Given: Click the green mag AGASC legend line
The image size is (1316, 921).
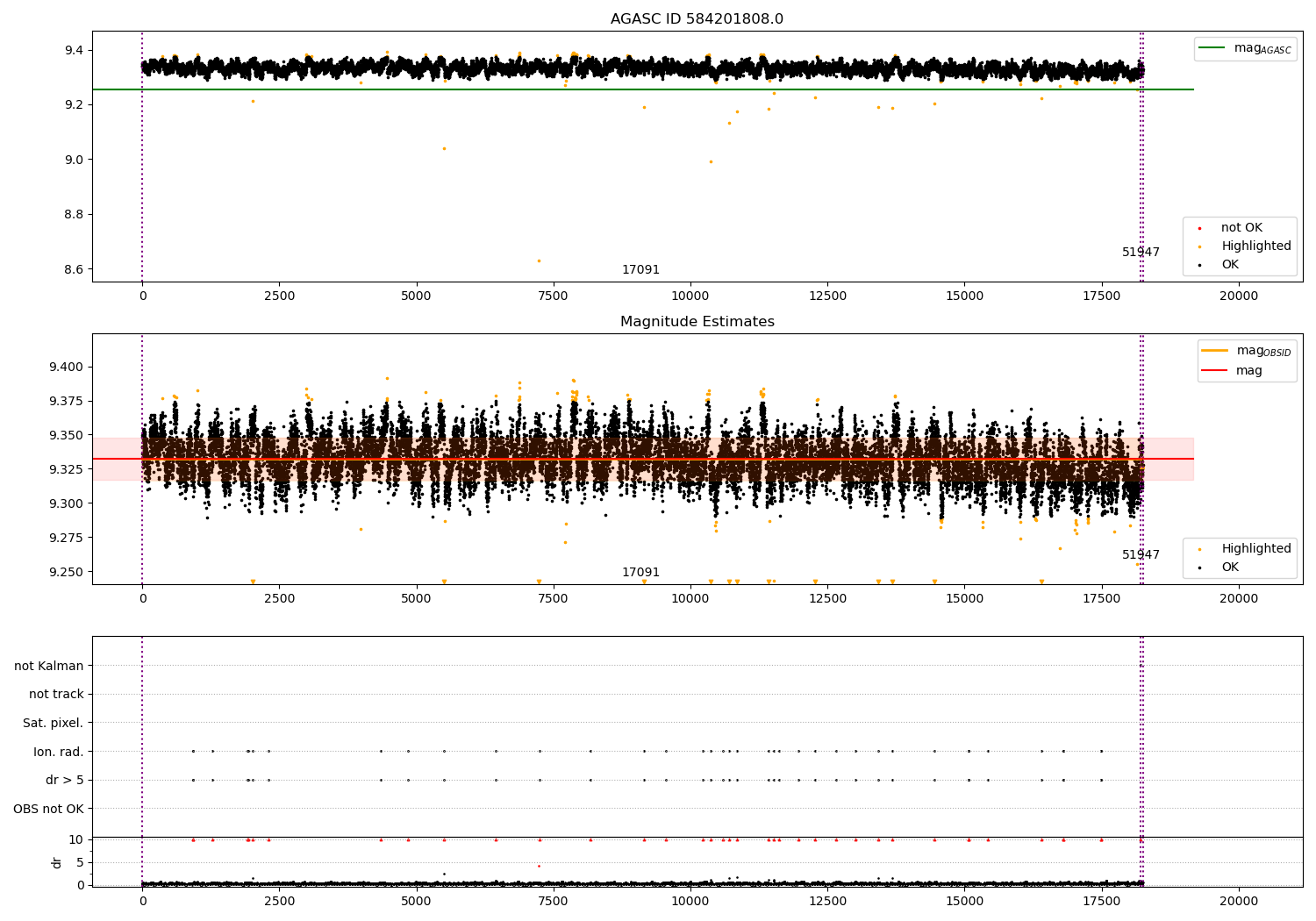Looking at the screenshot, I should pyautogui.click(x=1213, y=48).
